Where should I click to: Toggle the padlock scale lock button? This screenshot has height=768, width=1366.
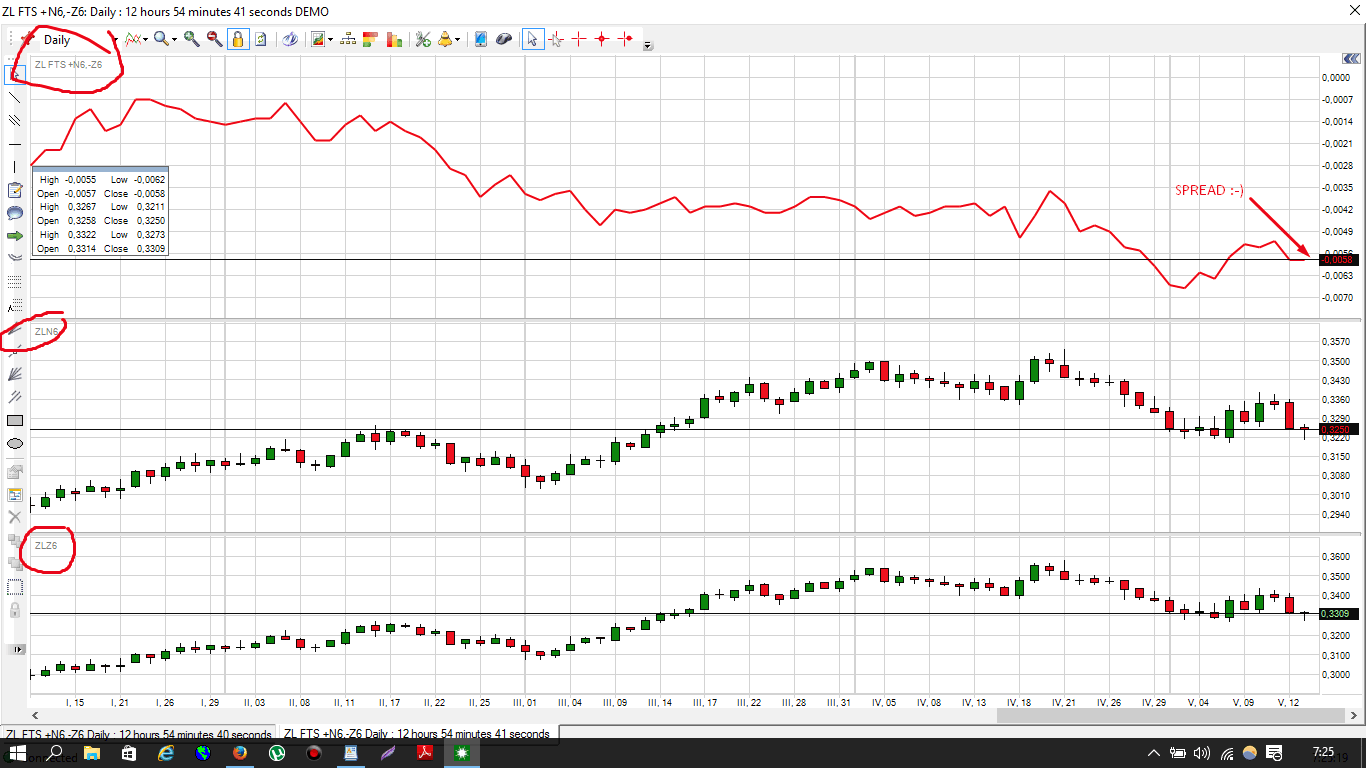238,39
